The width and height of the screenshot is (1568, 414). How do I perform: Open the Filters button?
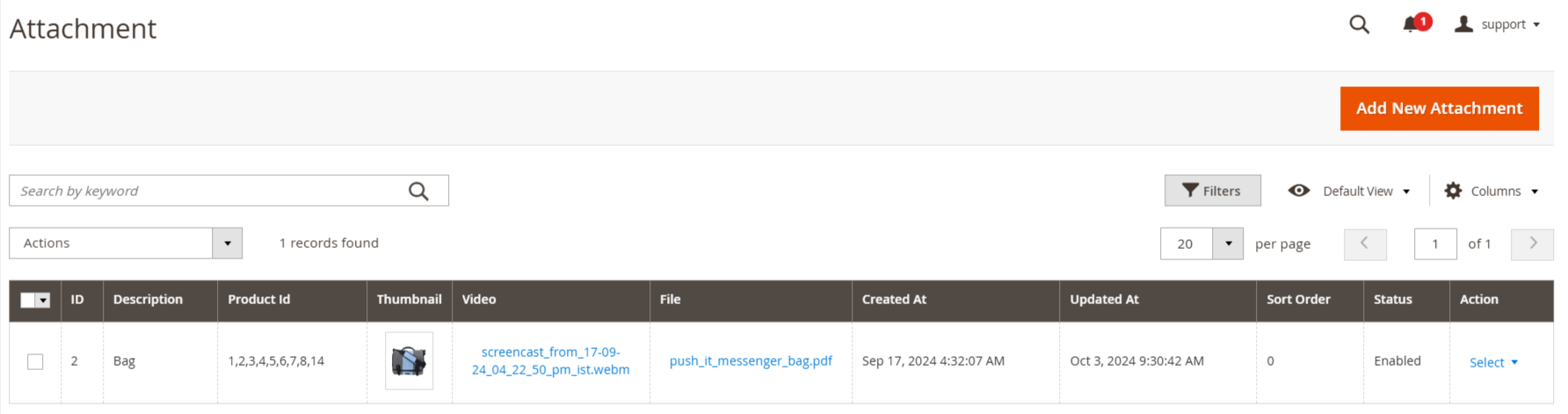coord(1212,191)
